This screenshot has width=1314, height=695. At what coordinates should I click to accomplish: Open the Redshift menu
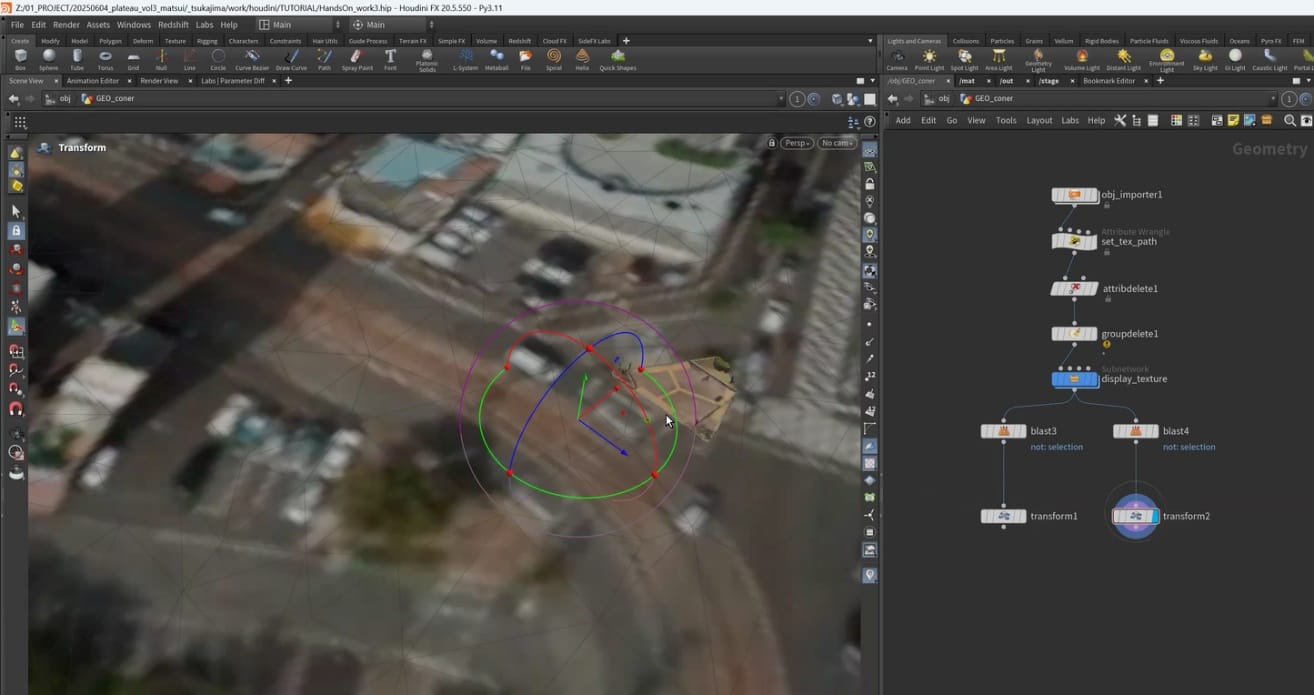click(x=173, y=25)
